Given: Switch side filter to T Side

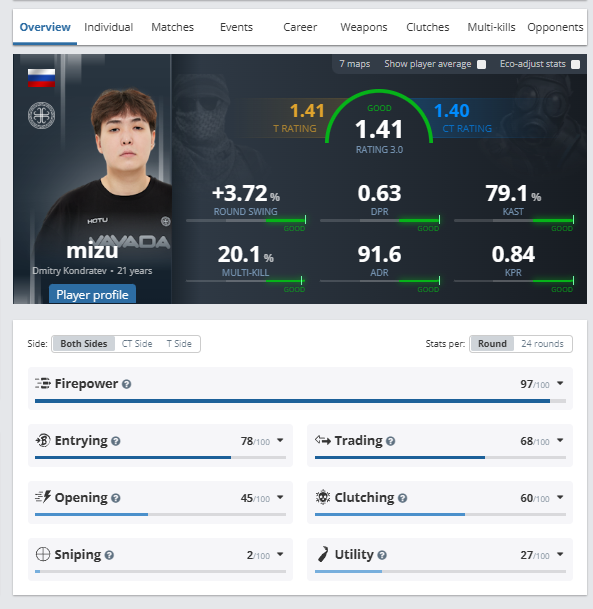Looking at the screenshot, I should (x=179, y=344).
